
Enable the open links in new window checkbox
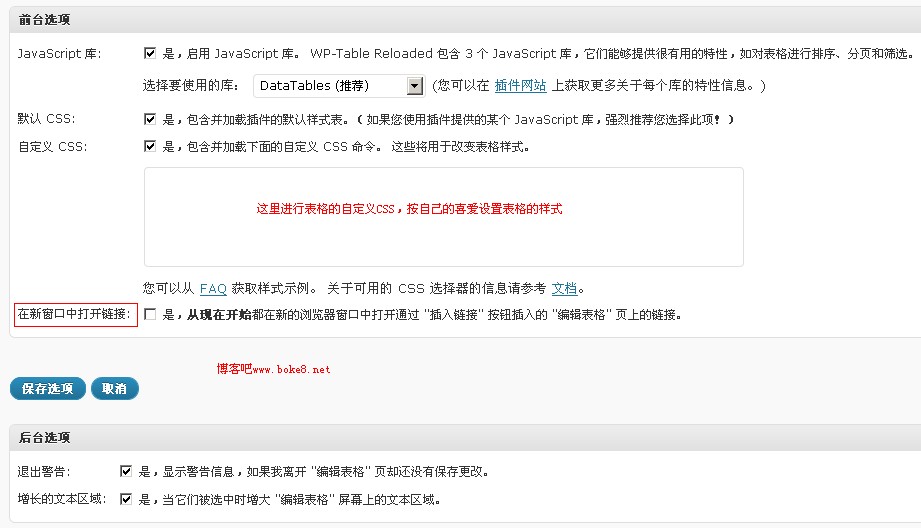click(150, 314)
